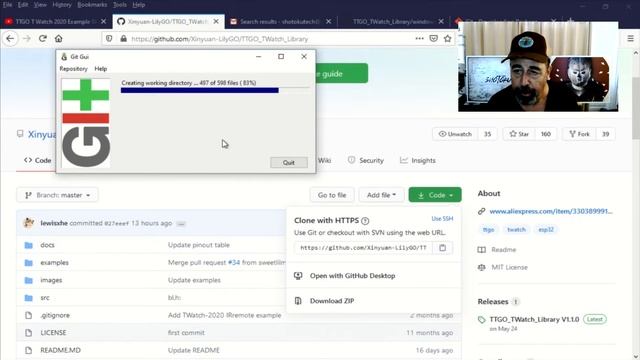
Task: Open Repository menu in Git Gui
Action: click(x=73, y=69)
